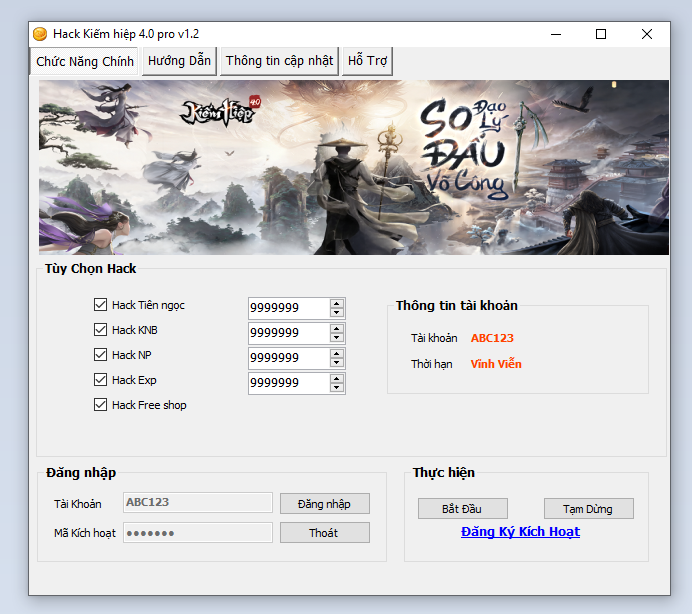693x616 pixels.
Task: Toggle the Hack KNB checkbox
Action: [x=100, y=330]
